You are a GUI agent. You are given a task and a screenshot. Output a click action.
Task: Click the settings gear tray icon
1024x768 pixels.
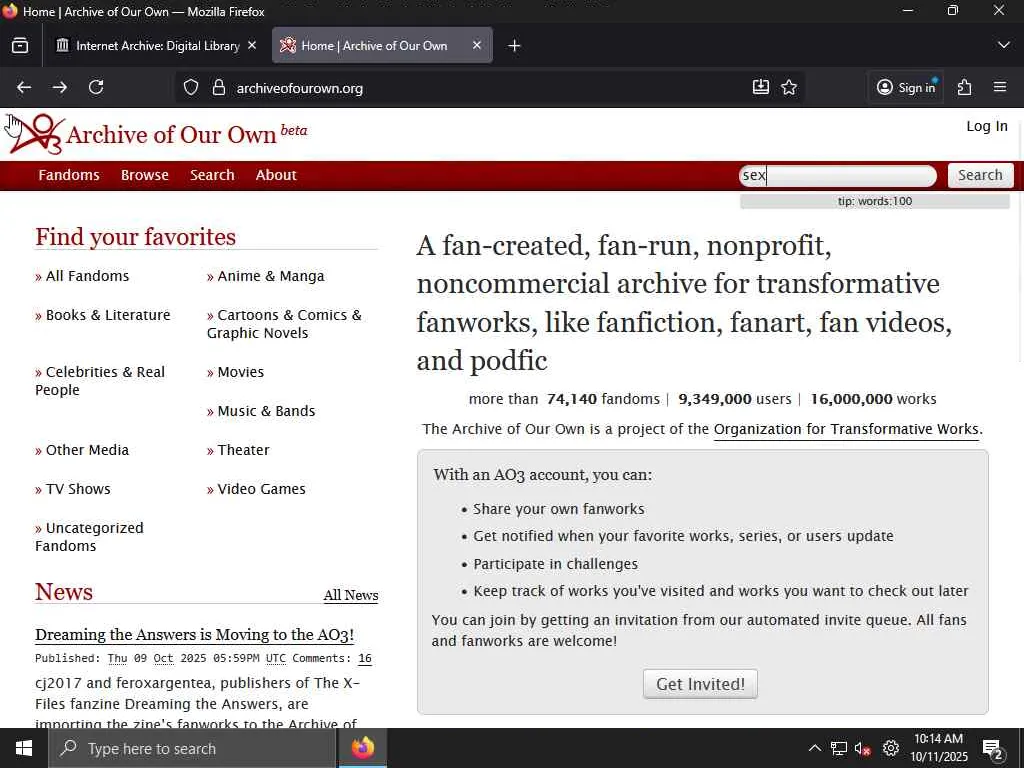(891, 748)
